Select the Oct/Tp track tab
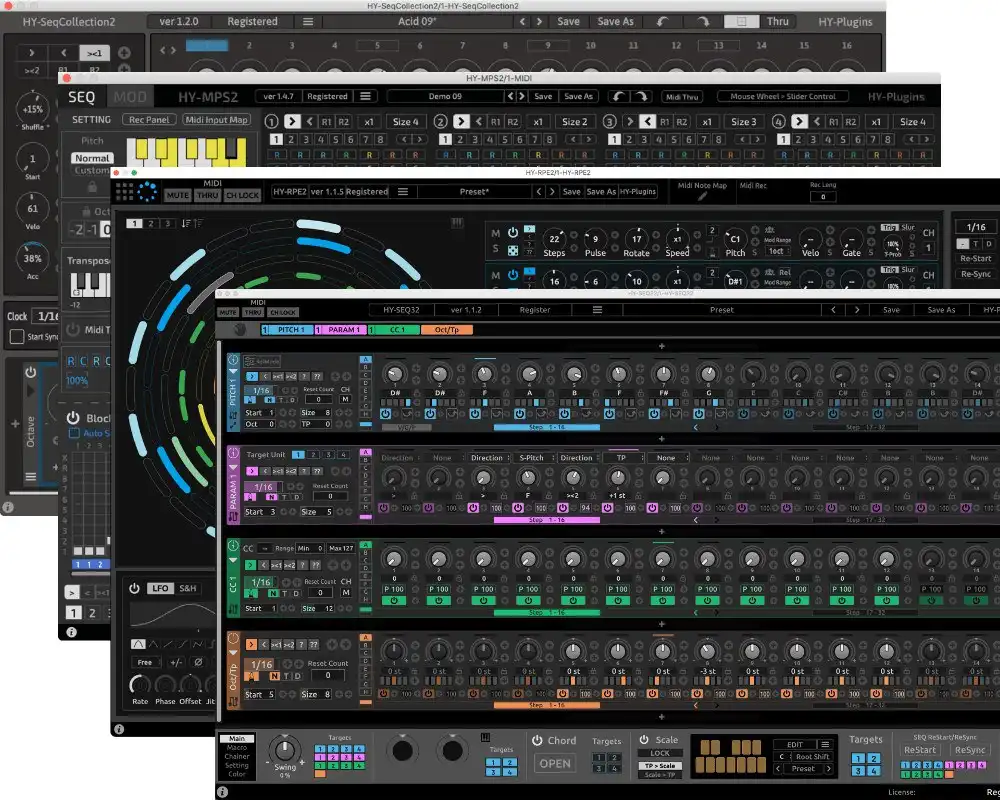Image resolution: width=1000 pixels, height=800 pixels. (x=447, y=330)
